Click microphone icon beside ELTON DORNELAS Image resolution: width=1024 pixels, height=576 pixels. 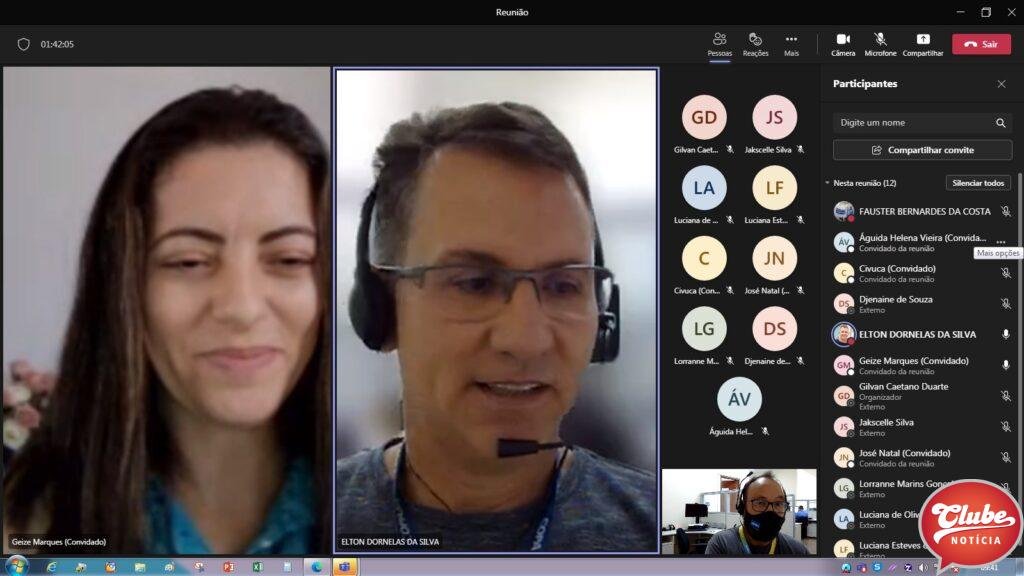coord(1006,334)
